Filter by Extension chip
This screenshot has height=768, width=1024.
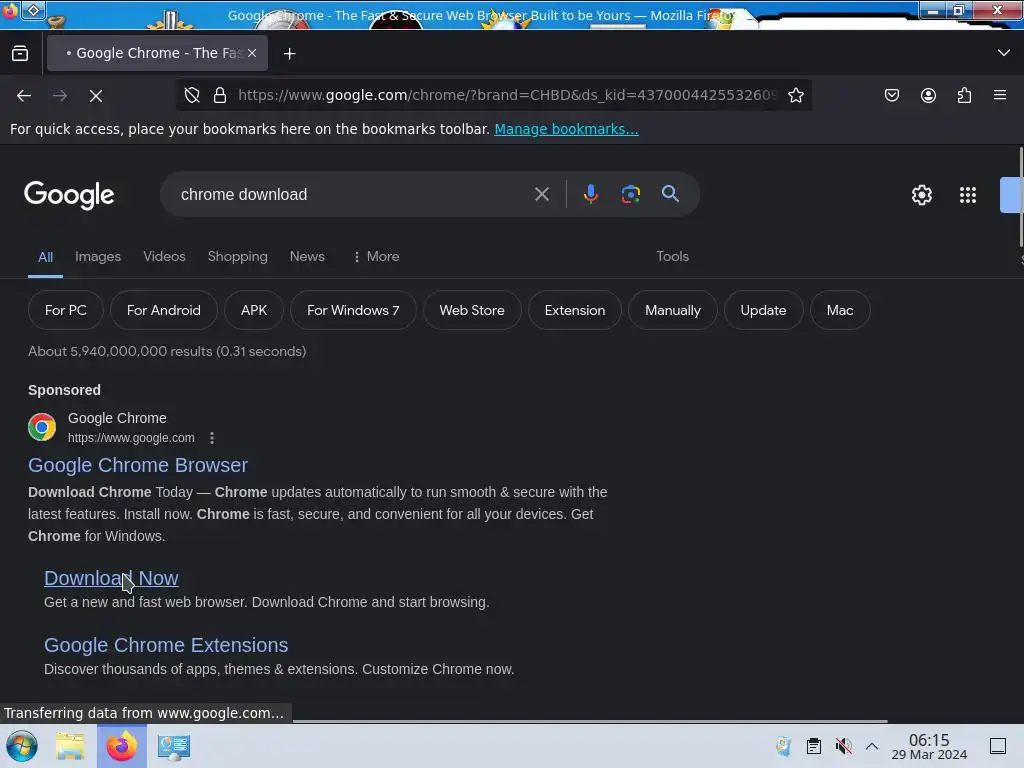click(x=575, y=310)
